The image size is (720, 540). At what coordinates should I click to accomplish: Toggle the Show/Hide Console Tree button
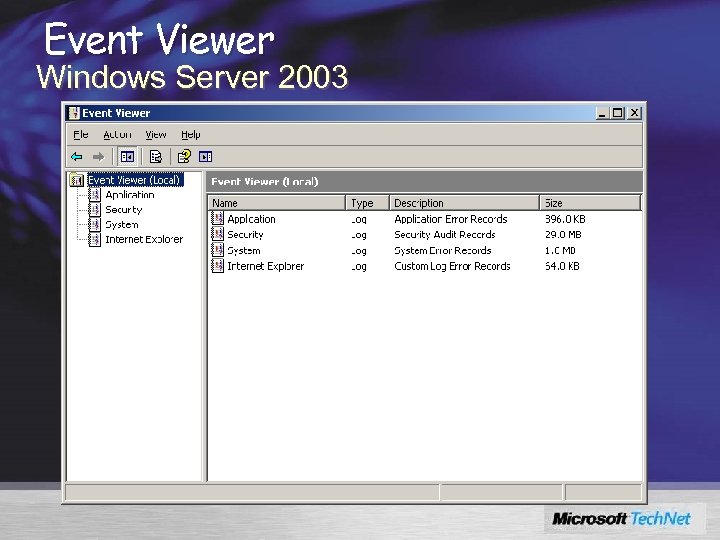click(127, 157)
